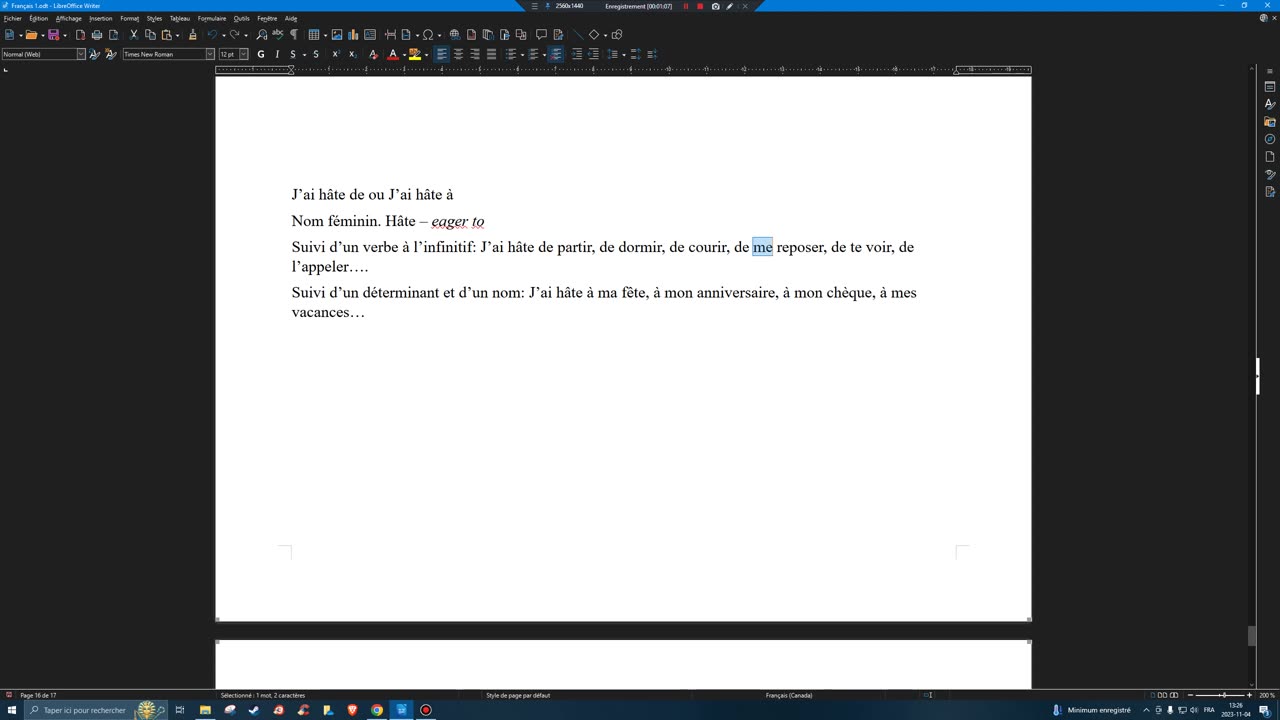Viewport: 1280px width, 720px height.
Task: Click the Superscript X² icon
Action: coord(336,54)
